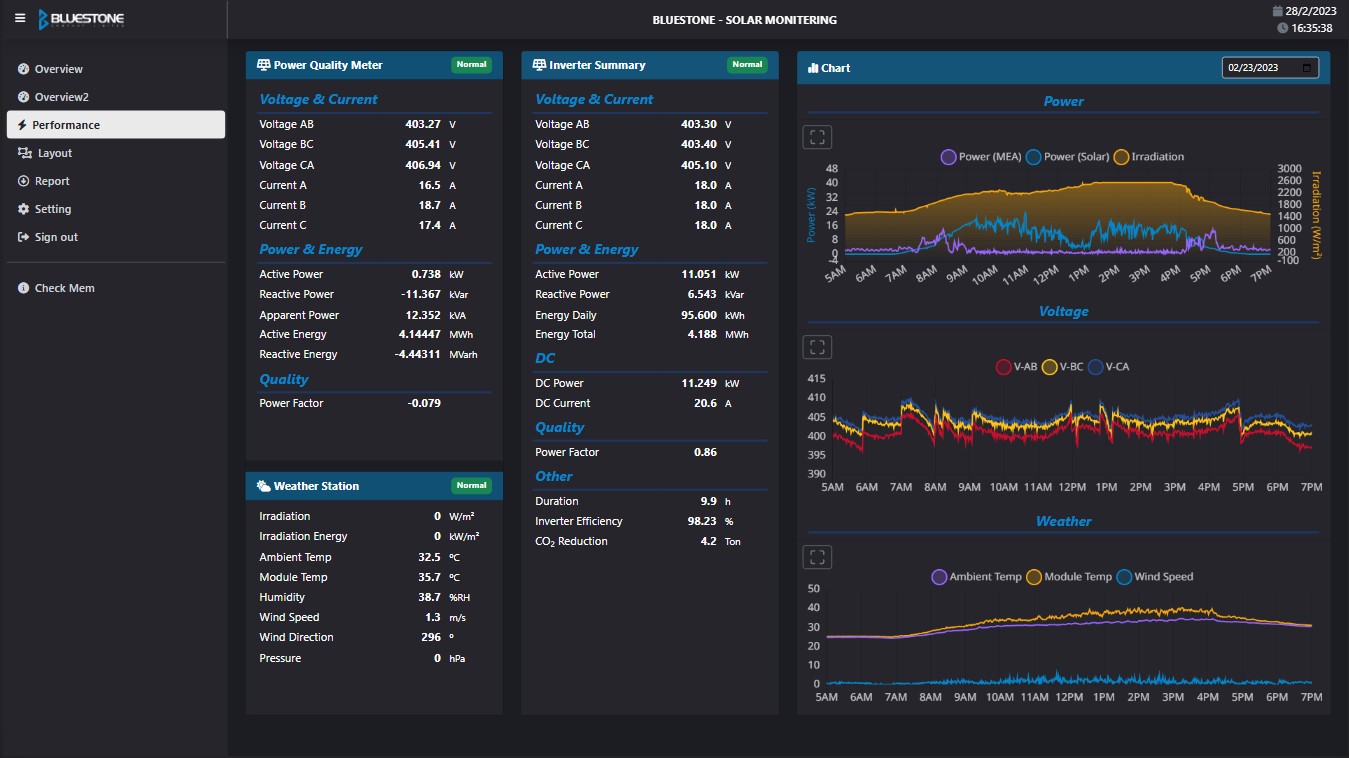The image size is (1349, 758).
Task: Click the hamburger menu icon
Action: (x=20, y=18)
